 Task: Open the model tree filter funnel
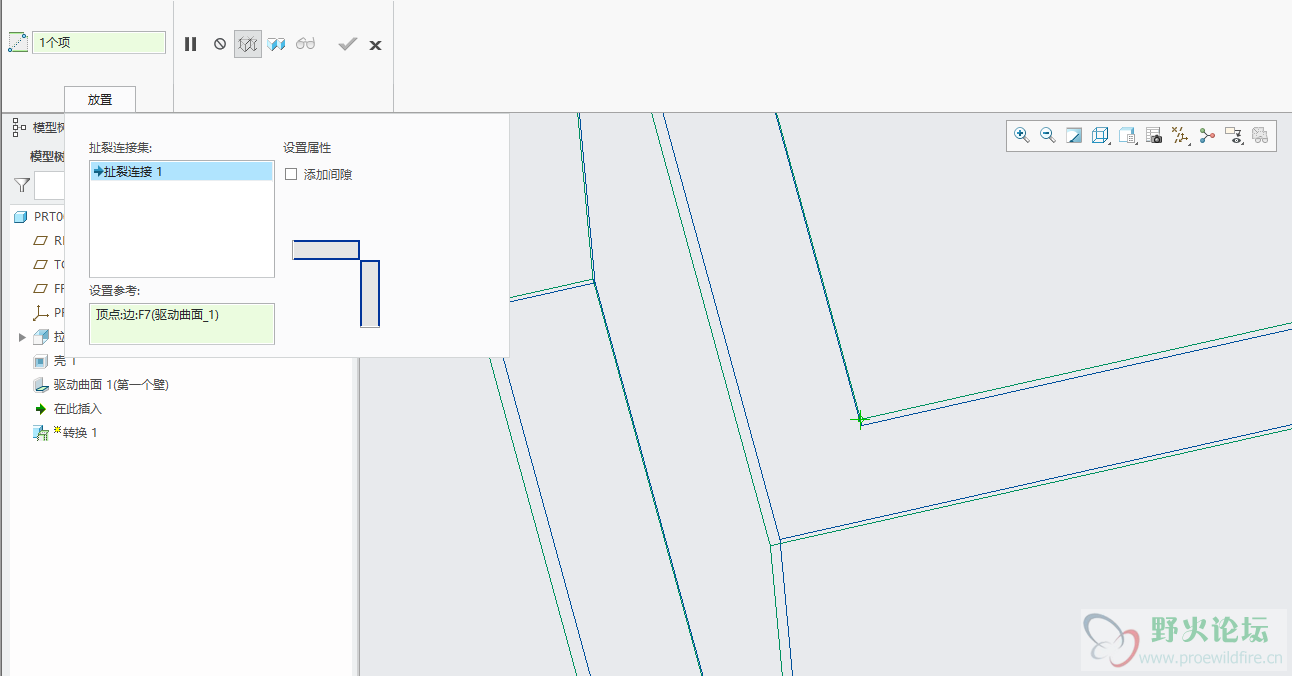point(22,185)
